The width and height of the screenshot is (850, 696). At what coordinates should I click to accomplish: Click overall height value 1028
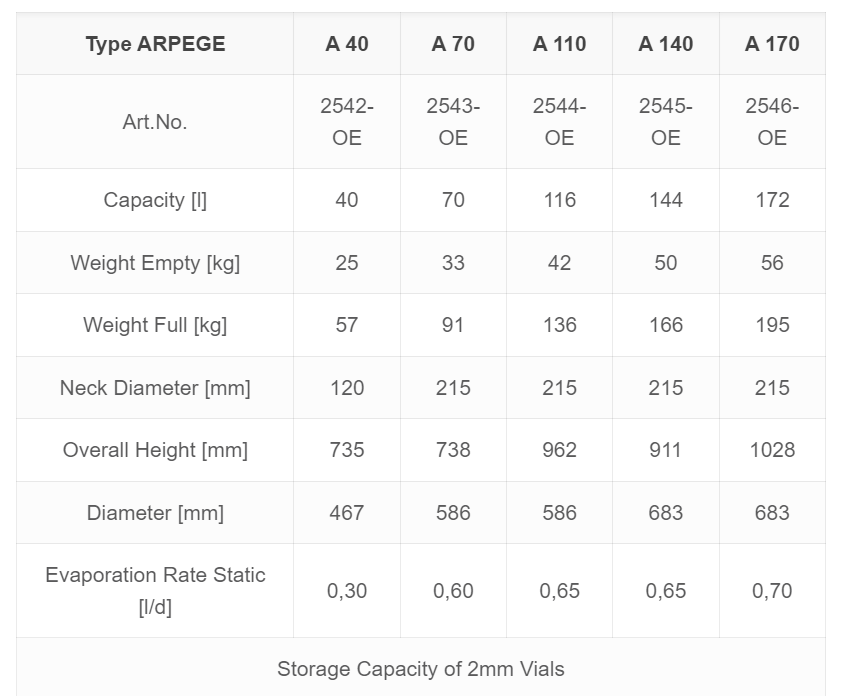coord(772,450)
